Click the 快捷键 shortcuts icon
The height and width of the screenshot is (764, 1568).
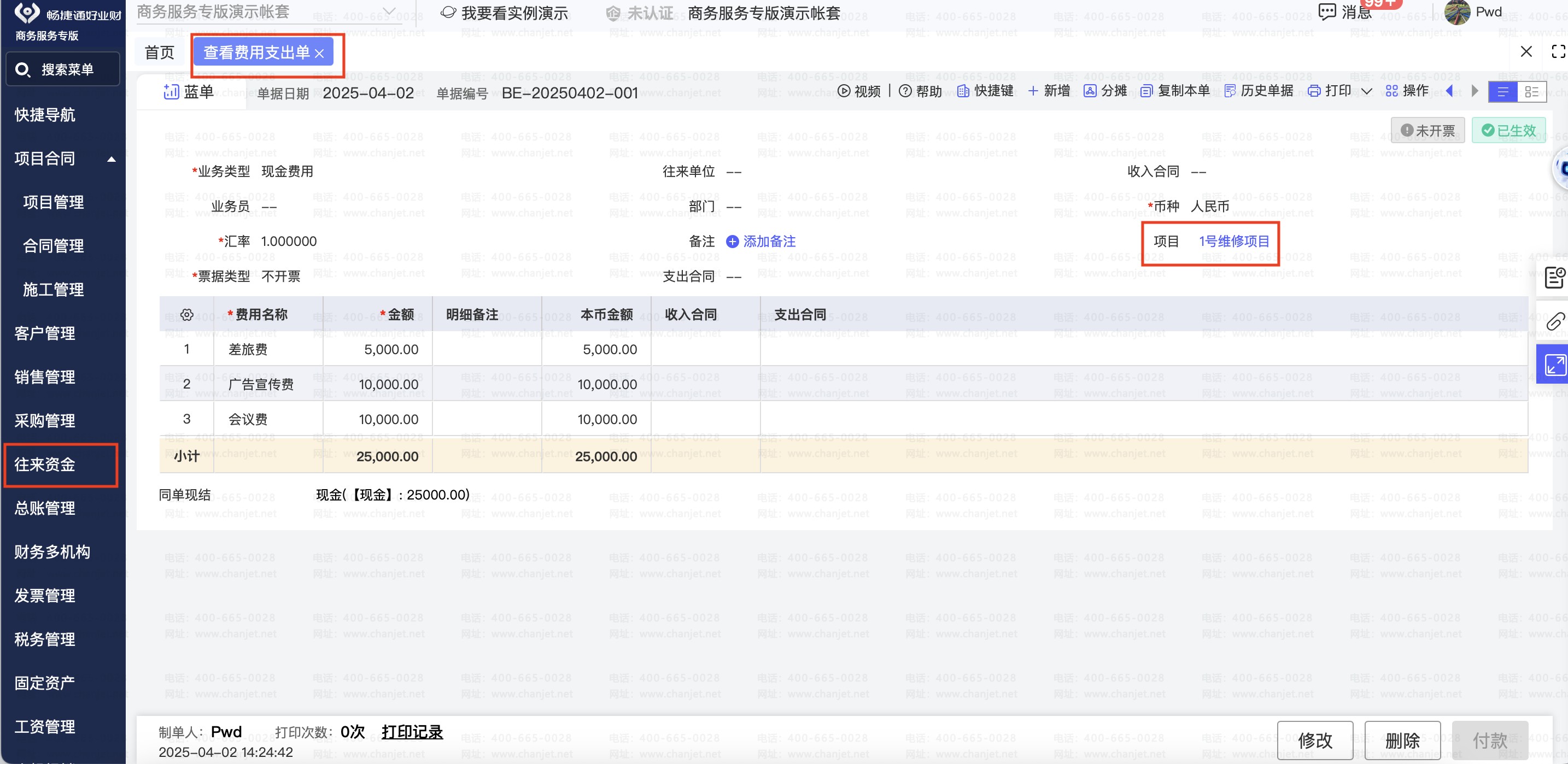tap(963, 91)
